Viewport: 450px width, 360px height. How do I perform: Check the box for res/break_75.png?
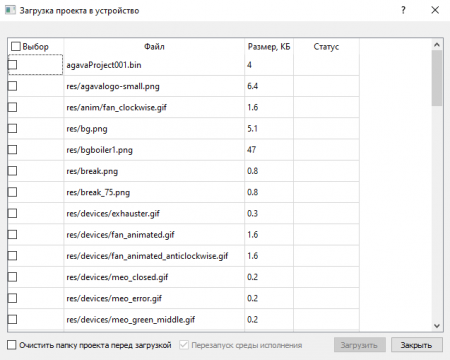point(12,192)
